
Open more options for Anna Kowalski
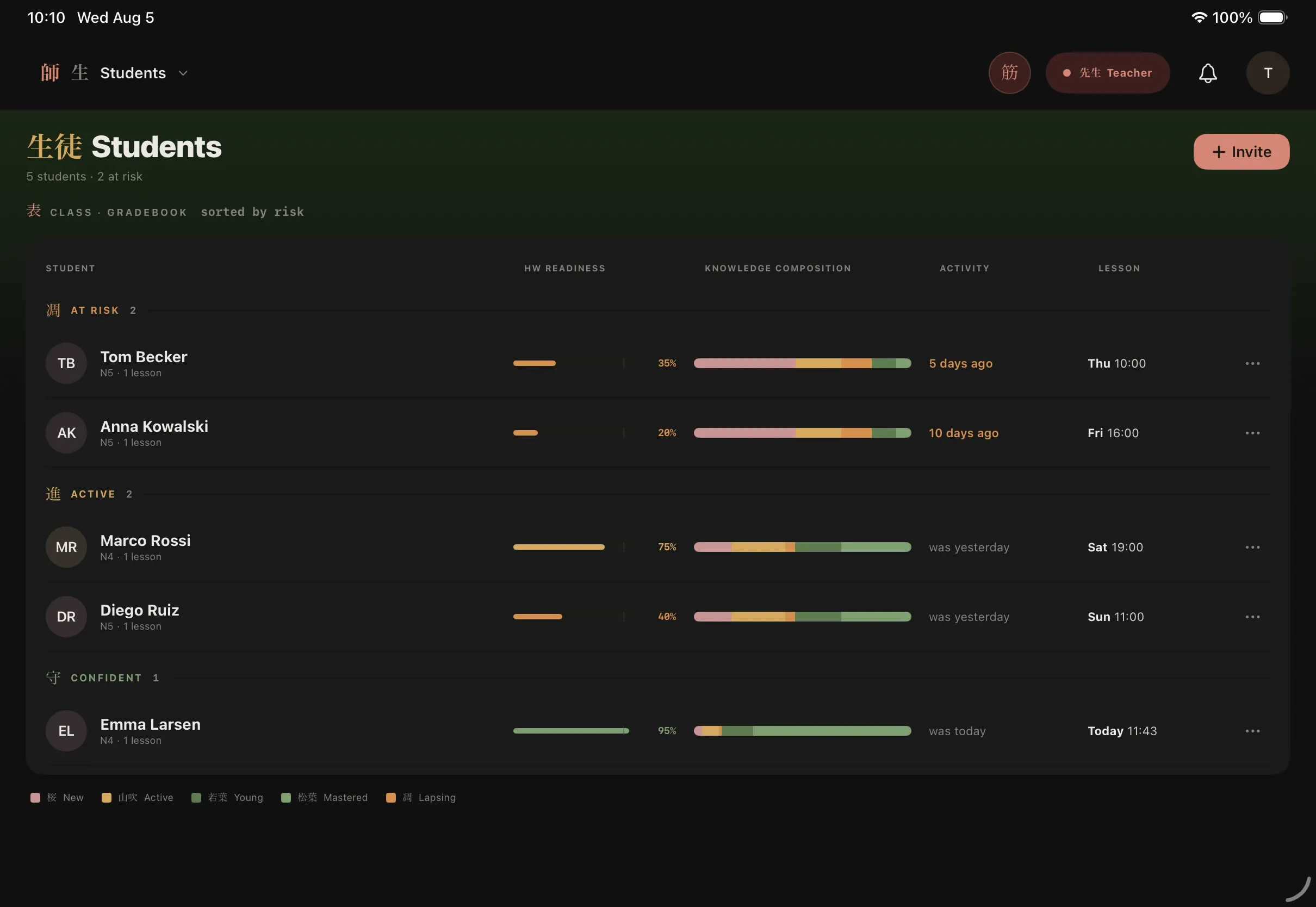[1252, 433]
